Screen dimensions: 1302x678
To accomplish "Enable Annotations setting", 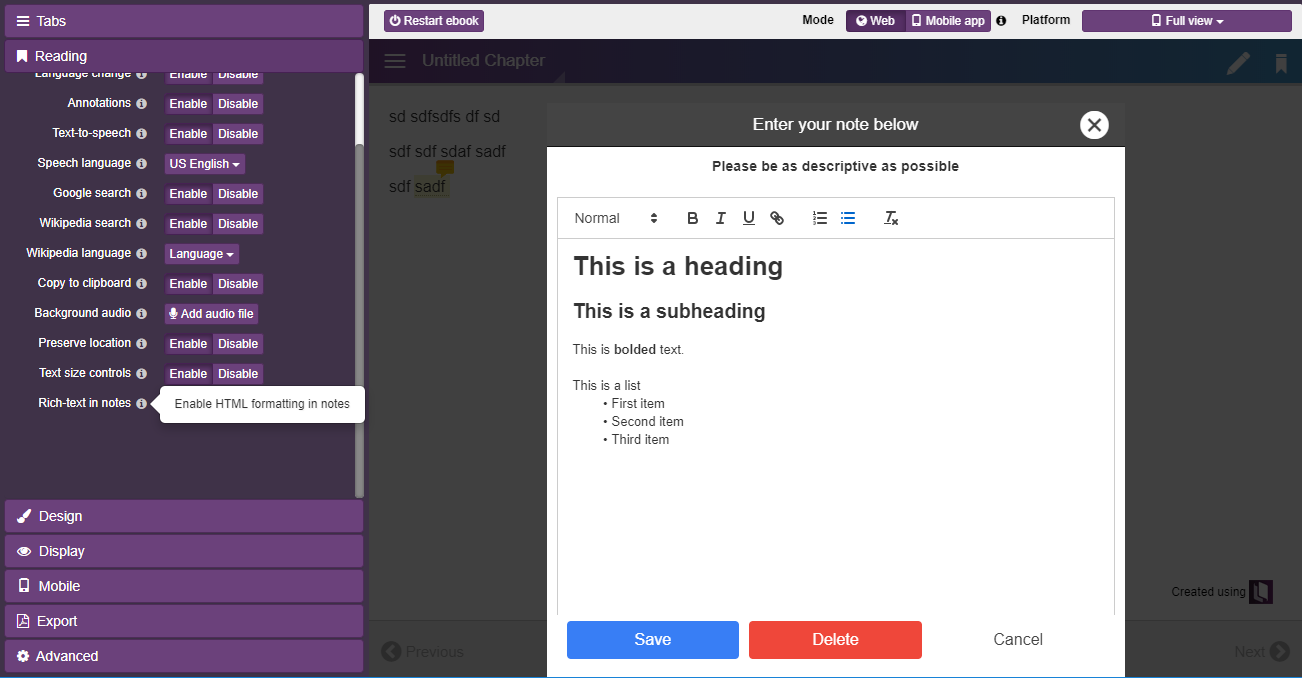I will click(x=188, y=104).
